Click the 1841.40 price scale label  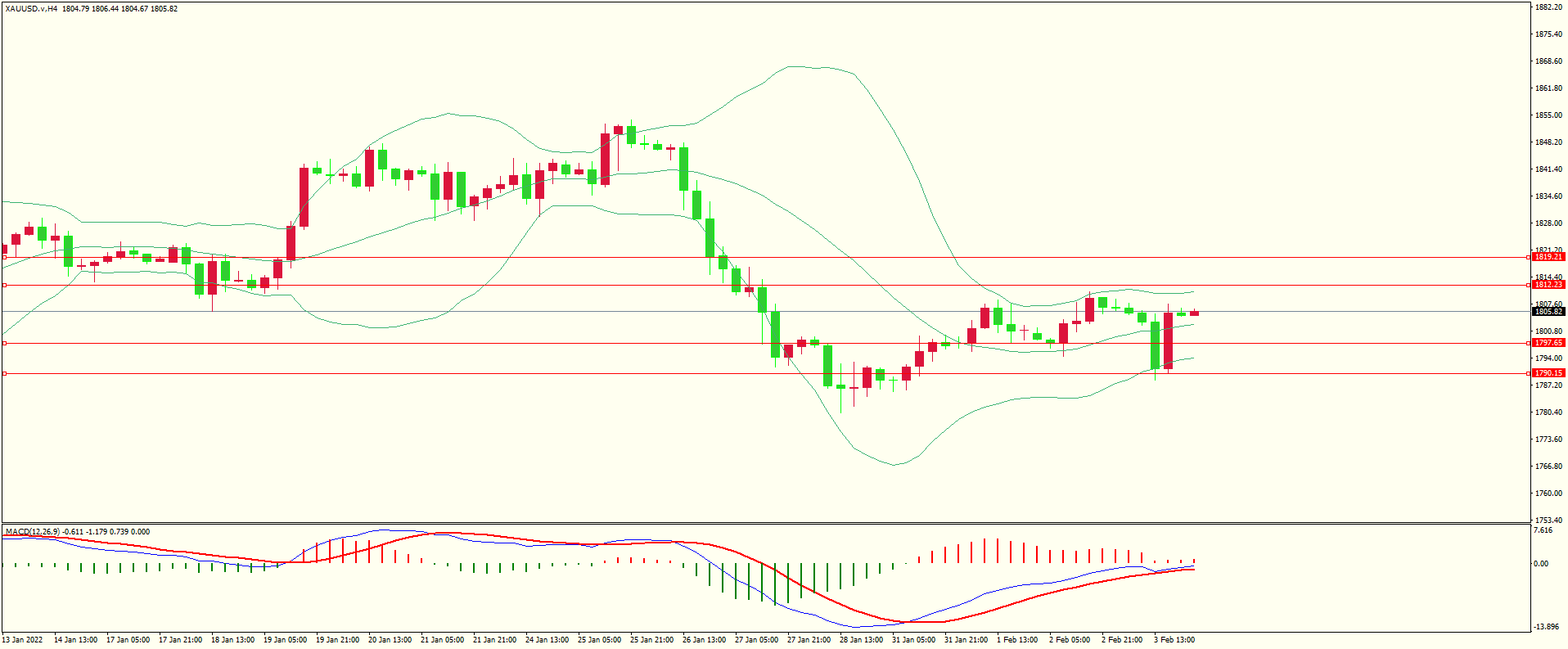1548,169
